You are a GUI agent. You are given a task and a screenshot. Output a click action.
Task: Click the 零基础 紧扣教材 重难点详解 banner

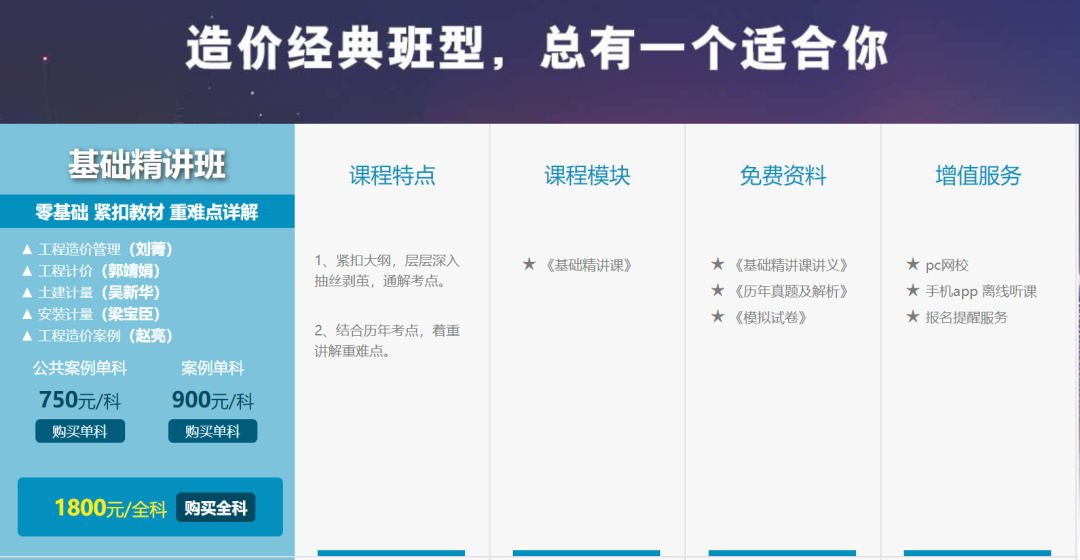click(x=147, y=212)
